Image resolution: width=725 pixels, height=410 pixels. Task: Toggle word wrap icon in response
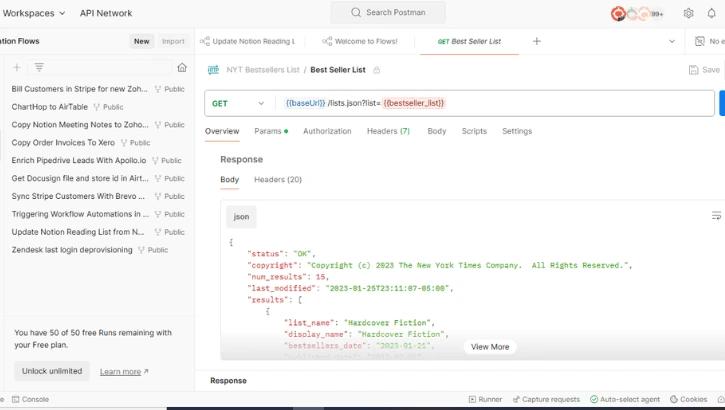pyautogui.click(x=716, y=215)
